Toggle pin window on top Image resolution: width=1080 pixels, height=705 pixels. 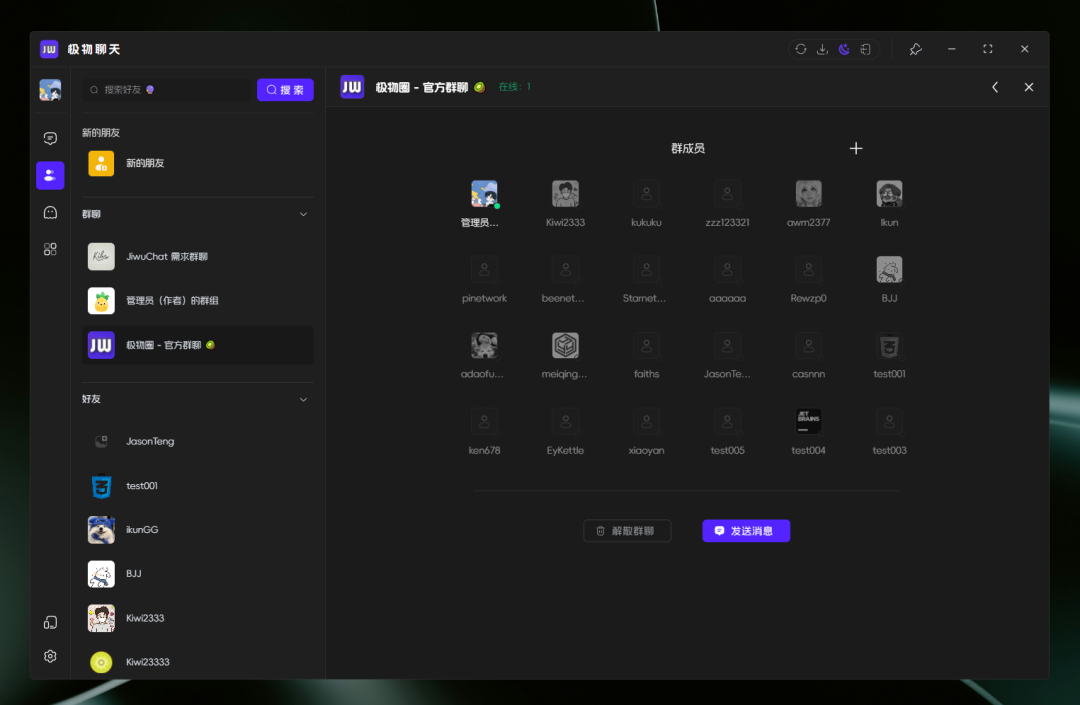coord(915,49)
